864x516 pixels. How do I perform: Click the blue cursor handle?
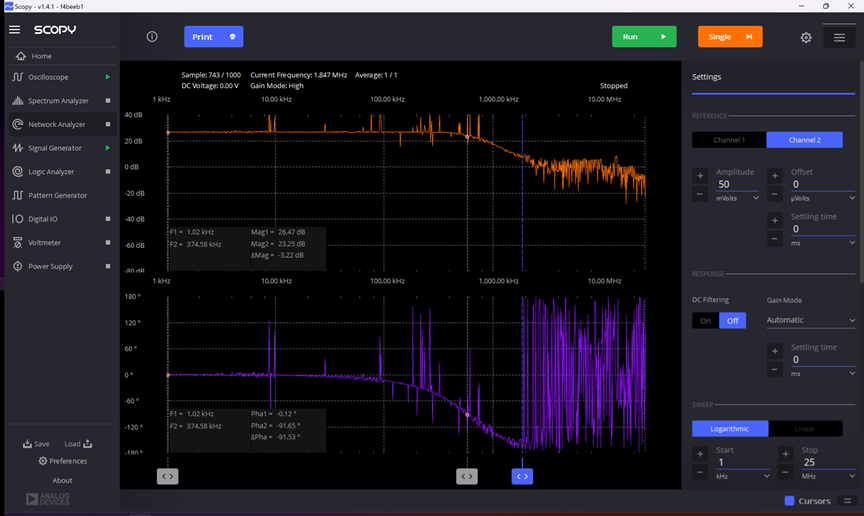tap(522, 476)
